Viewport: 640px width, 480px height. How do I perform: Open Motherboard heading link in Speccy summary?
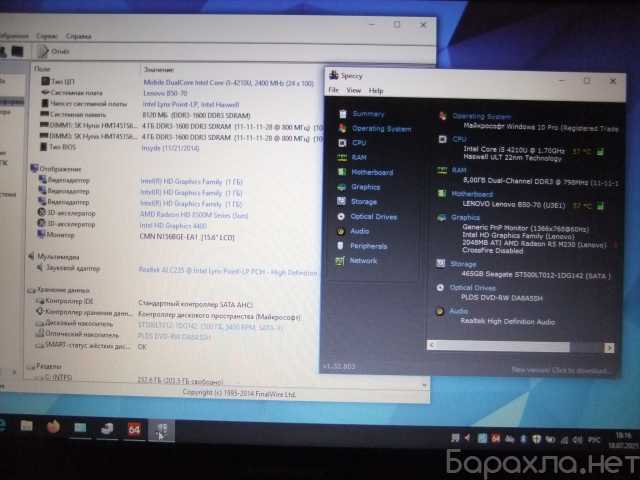pyautogui.click(x=472, y=194)
